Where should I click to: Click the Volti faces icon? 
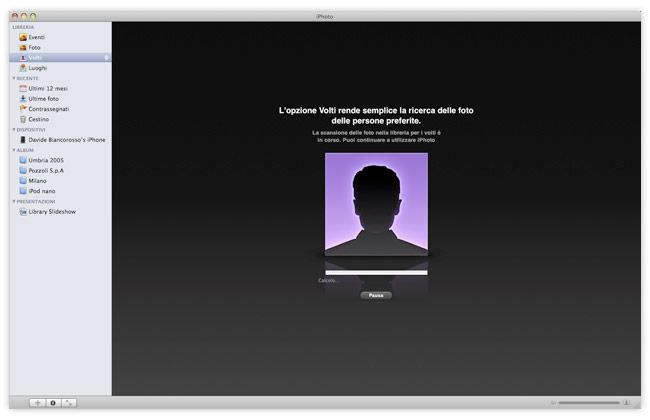23,58
